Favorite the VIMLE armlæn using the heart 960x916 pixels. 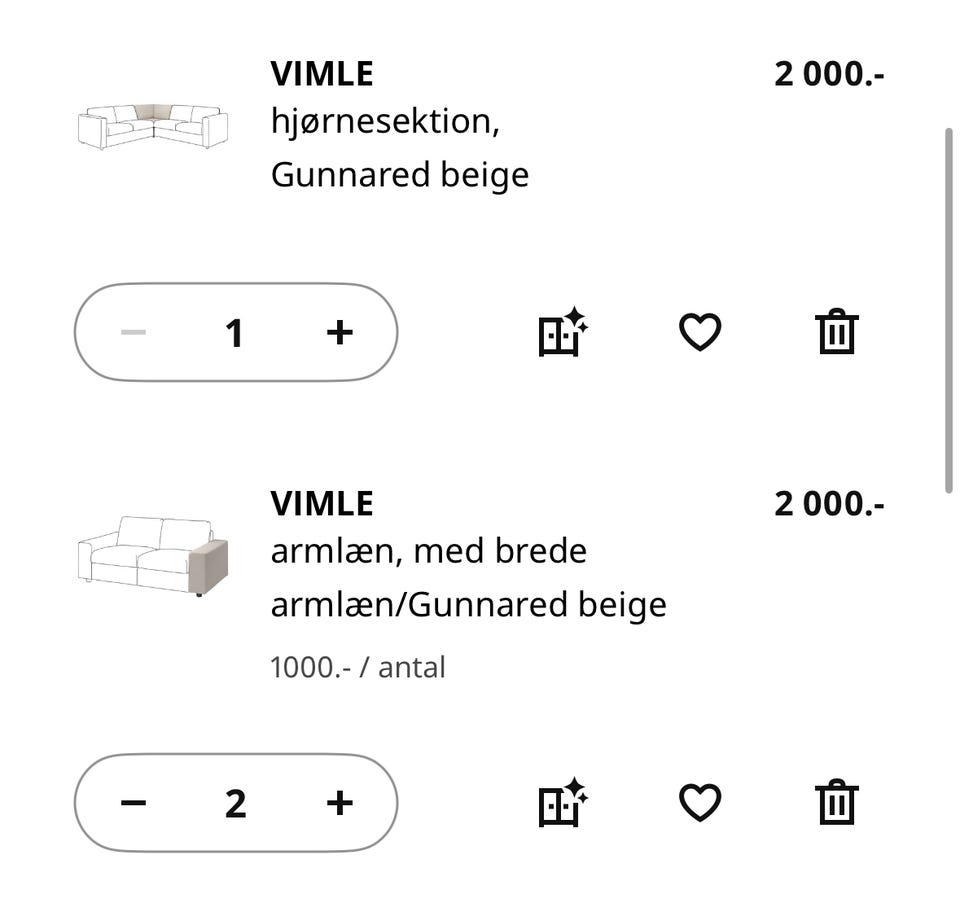tap(700, 802)
